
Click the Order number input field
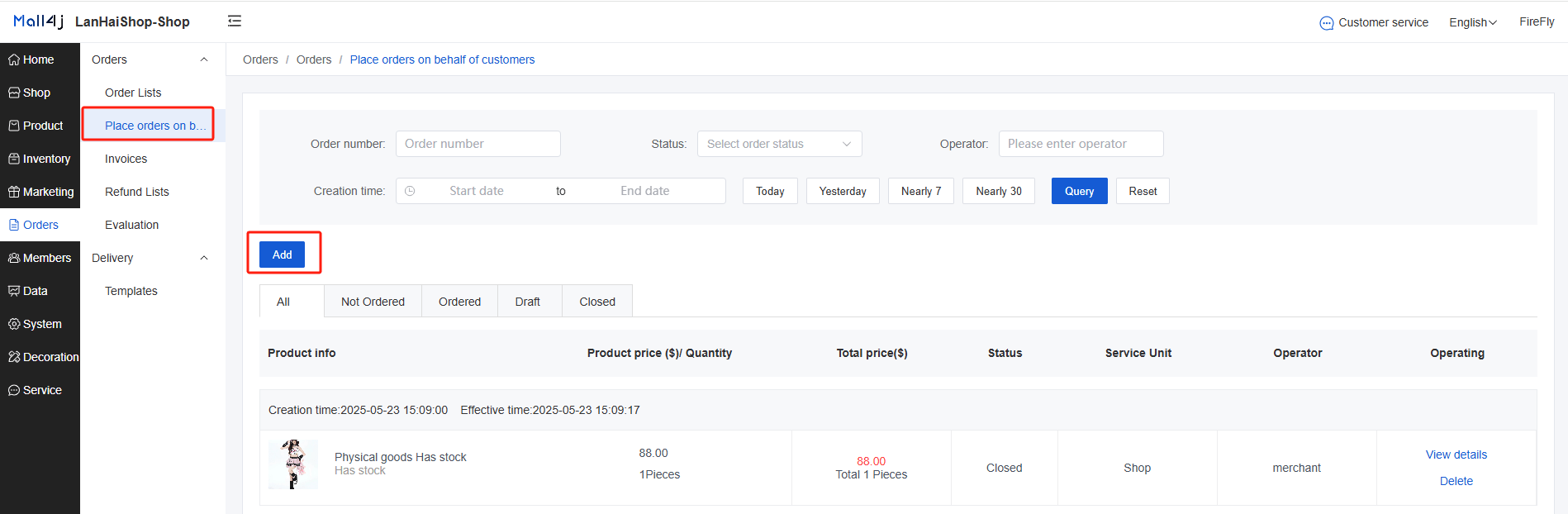478,144
